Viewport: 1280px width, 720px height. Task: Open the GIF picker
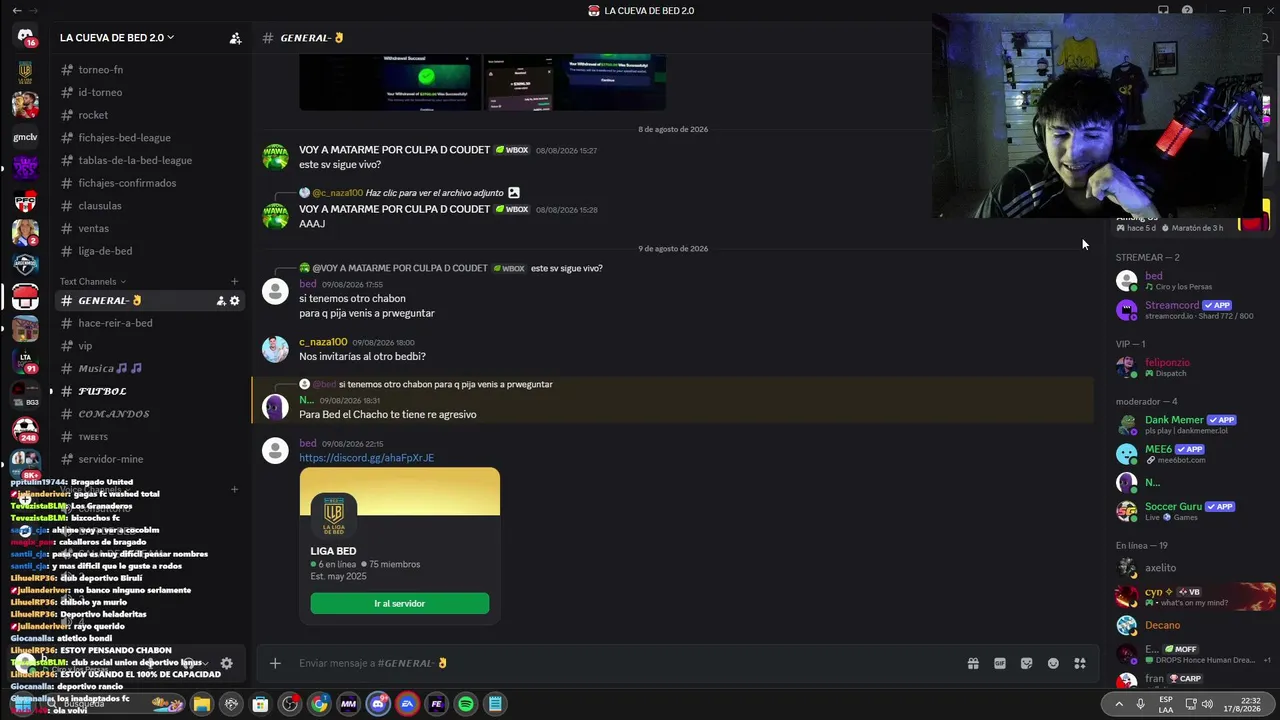pyautogui.click(x=1000, y=663)
